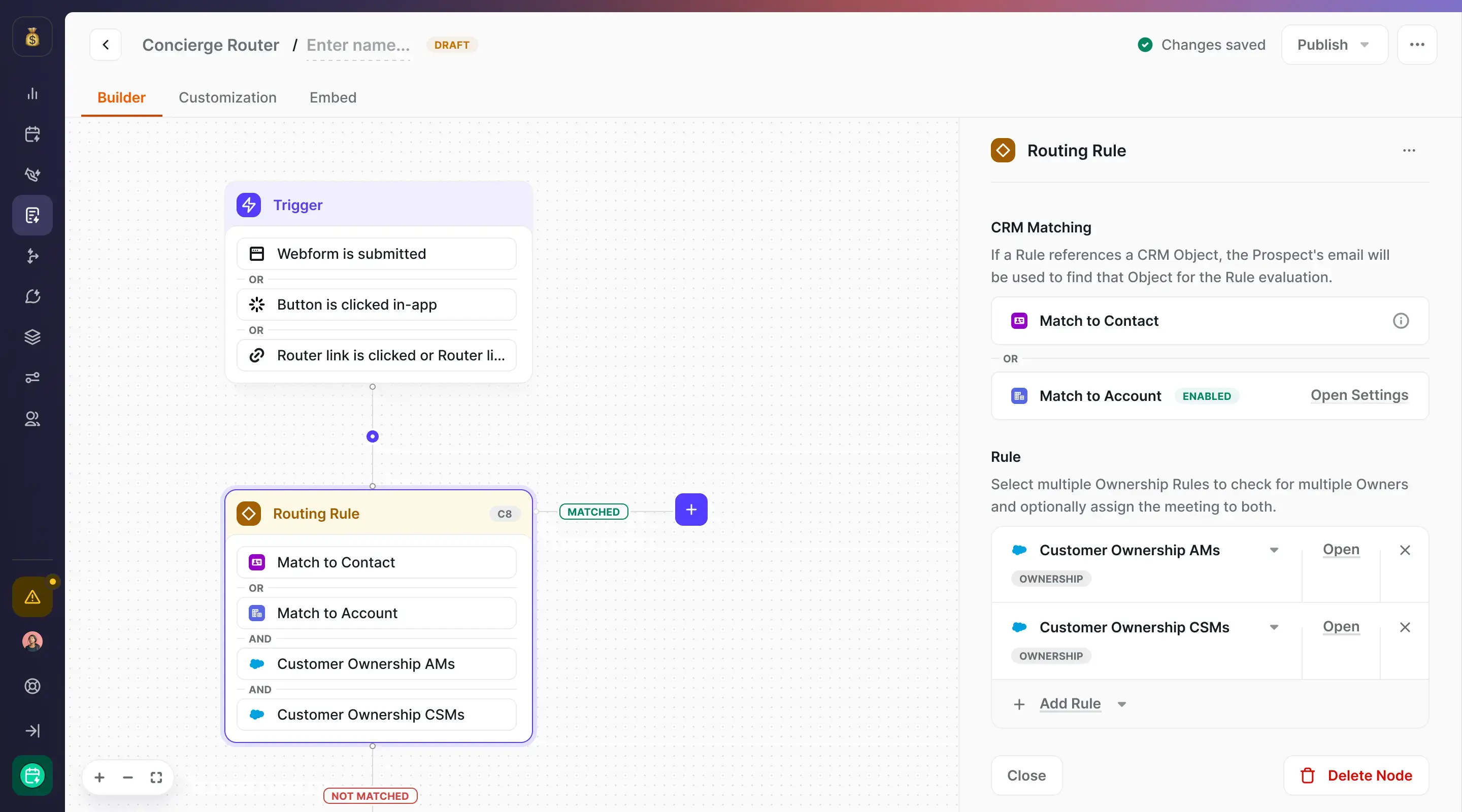Screen dimensions: 1462x812
Task: Open the calendar sidebar icon
Action: click(32, 134)
